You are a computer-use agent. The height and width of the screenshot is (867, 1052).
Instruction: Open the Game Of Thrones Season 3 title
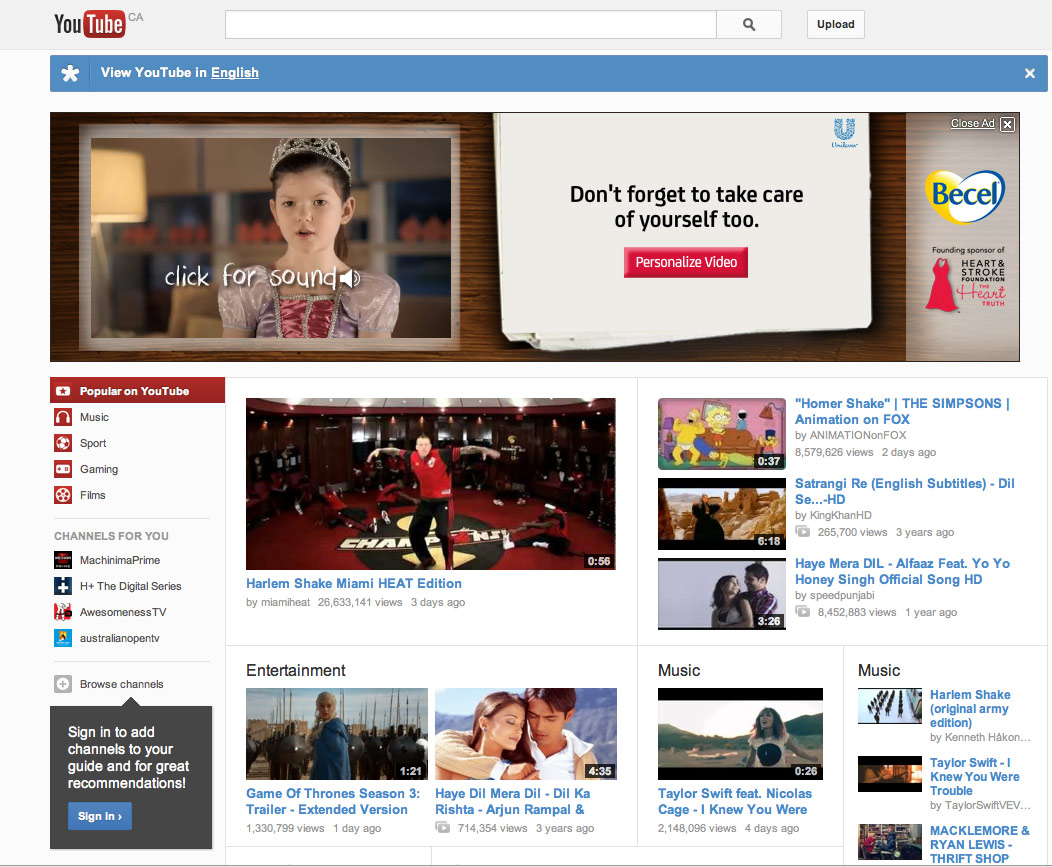tap(333, 801)
